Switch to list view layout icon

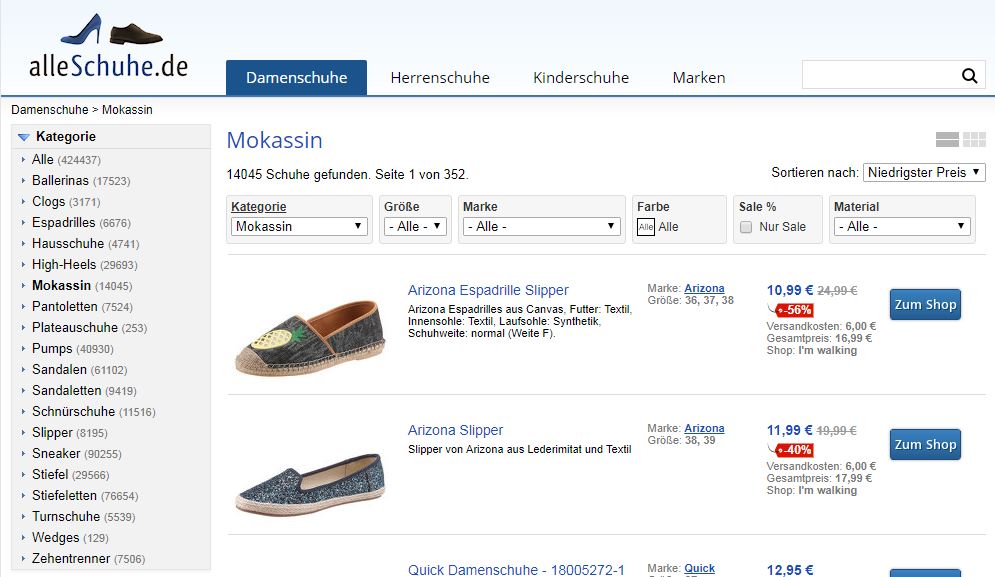coord(947,140)
